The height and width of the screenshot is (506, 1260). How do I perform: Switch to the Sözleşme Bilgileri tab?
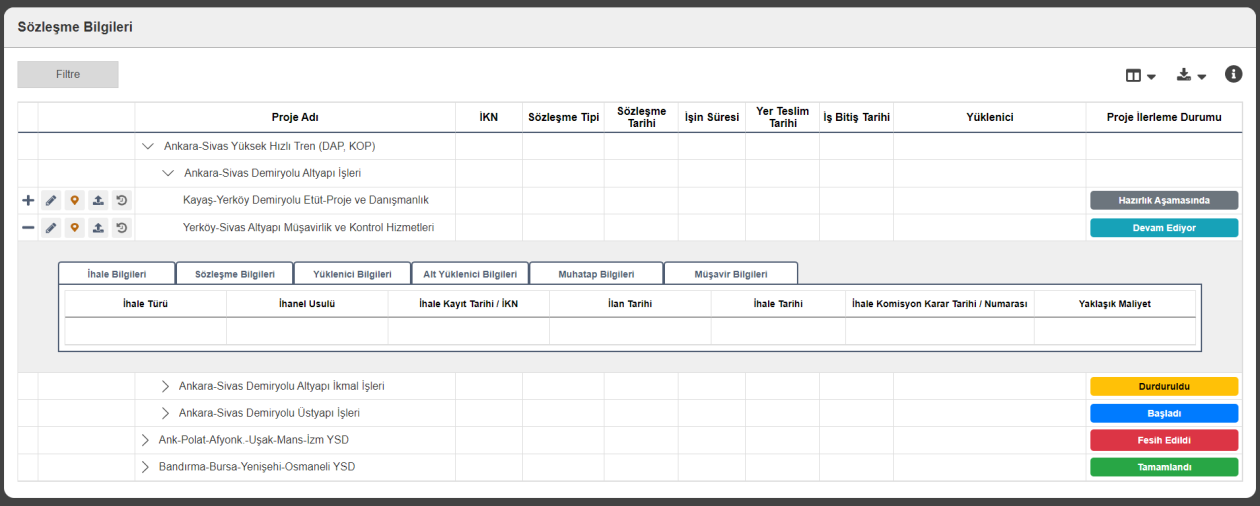point(234,274)
